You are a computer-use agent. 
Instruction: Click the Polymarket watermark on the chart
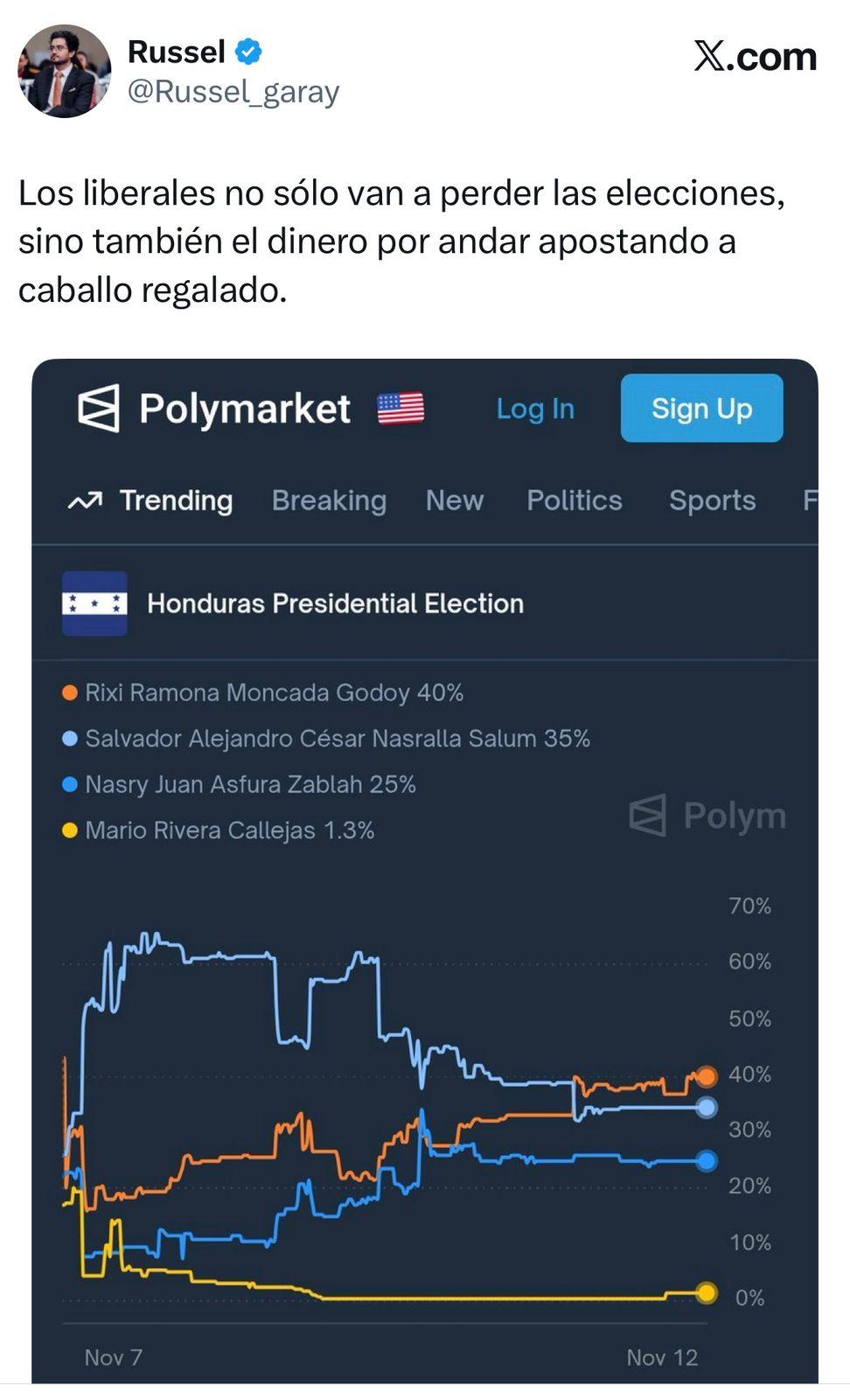pos(707,816)
